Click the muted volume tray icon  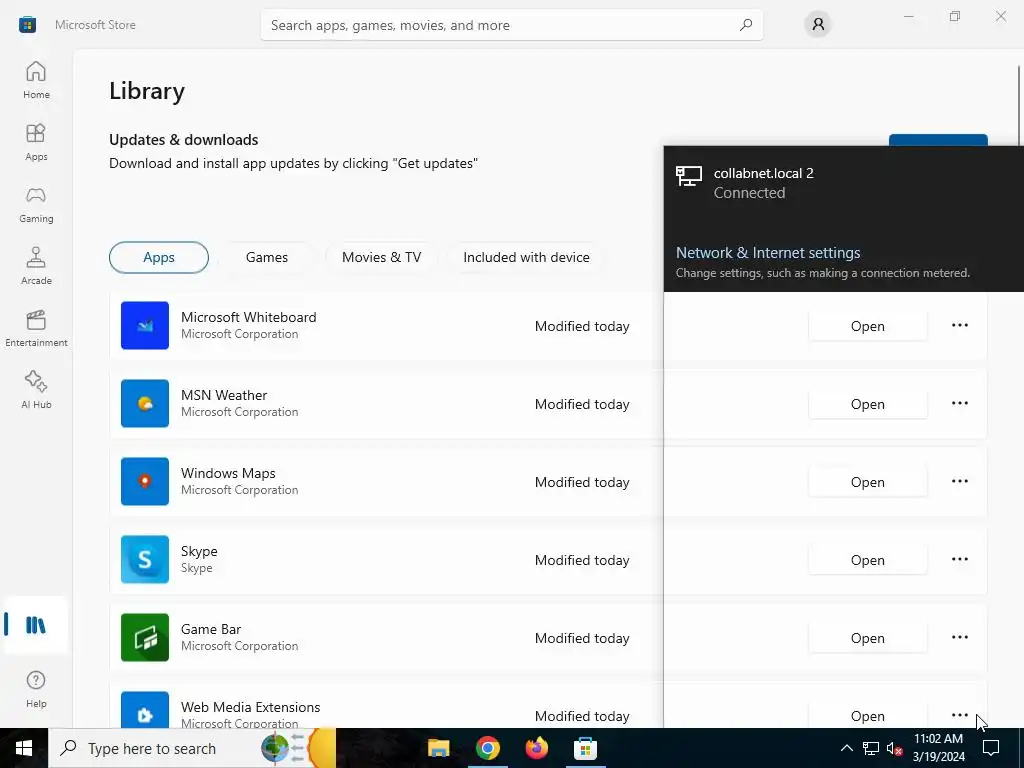click(x=895, y=748)
